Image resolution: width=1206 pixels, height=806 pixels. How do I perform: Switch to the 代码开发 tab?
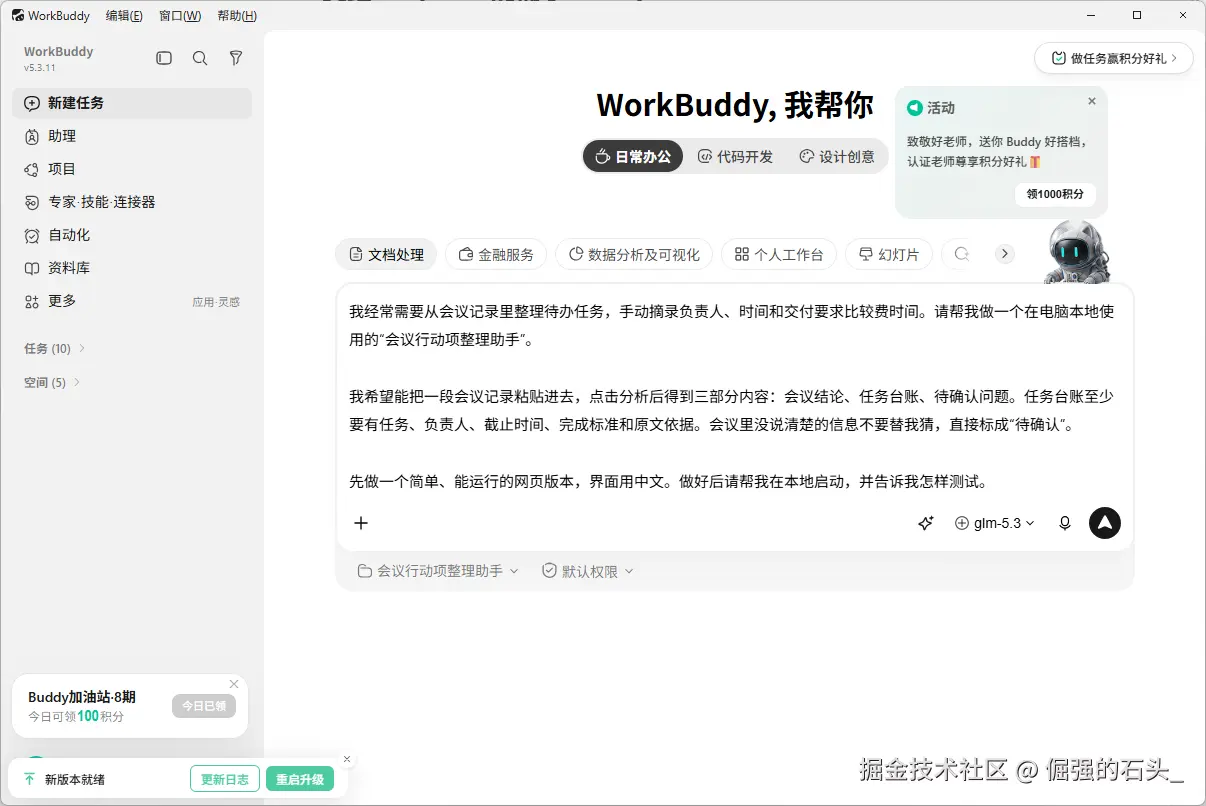(x=735, y=156)
